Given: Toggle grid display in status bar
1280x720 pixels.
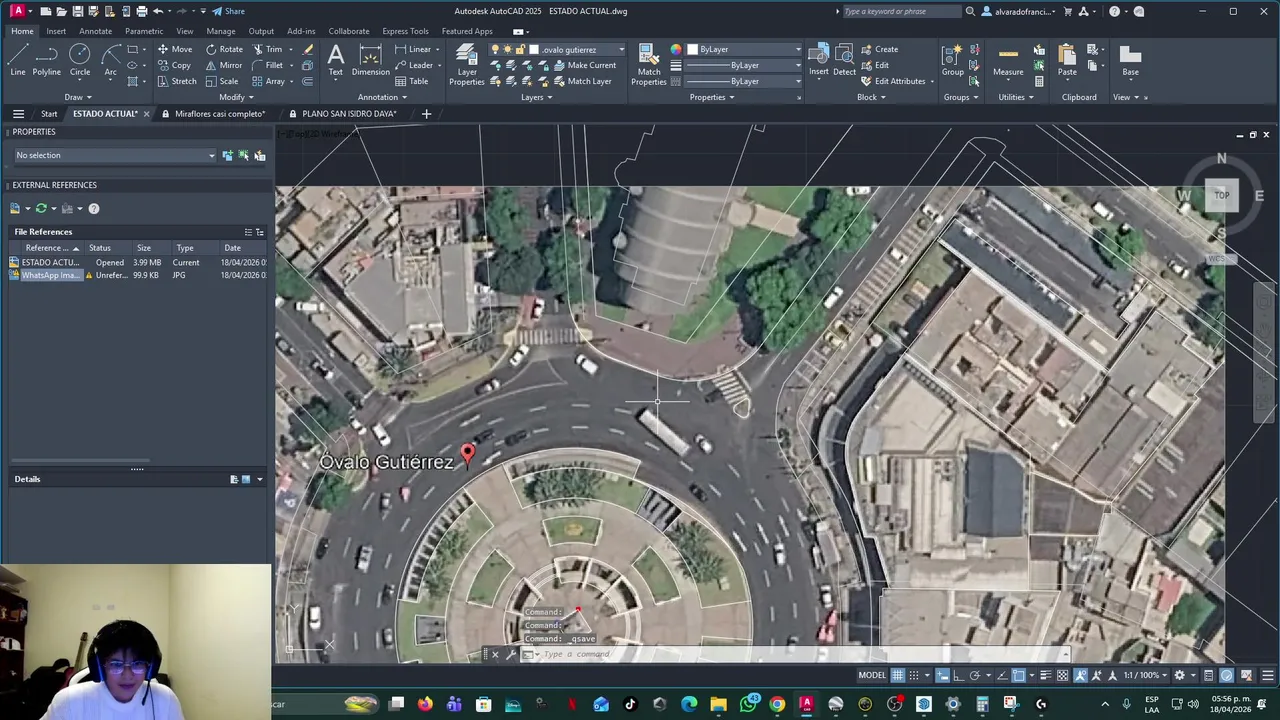Looking at the screenshot, I should (x=898, y=675).
